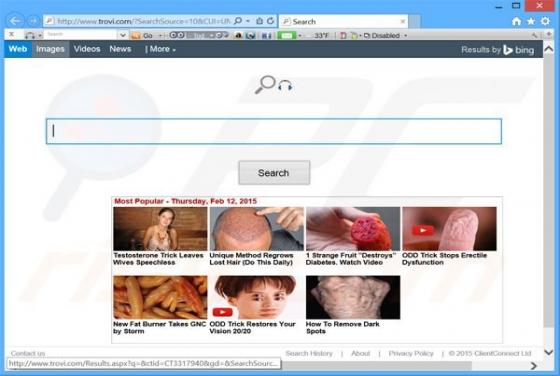Image resolution: width=560 pixels, height=376 pixels.
Task: Refresh the page using the reload icon
Action: pos(270,21)
